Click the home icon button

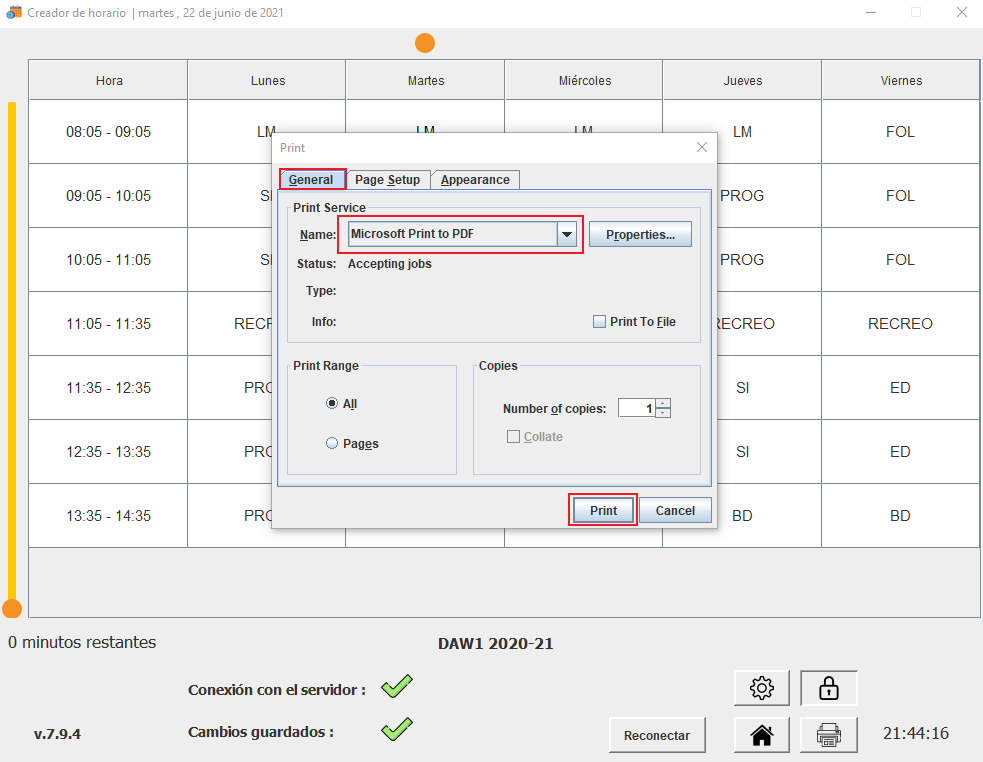(761, 735)
